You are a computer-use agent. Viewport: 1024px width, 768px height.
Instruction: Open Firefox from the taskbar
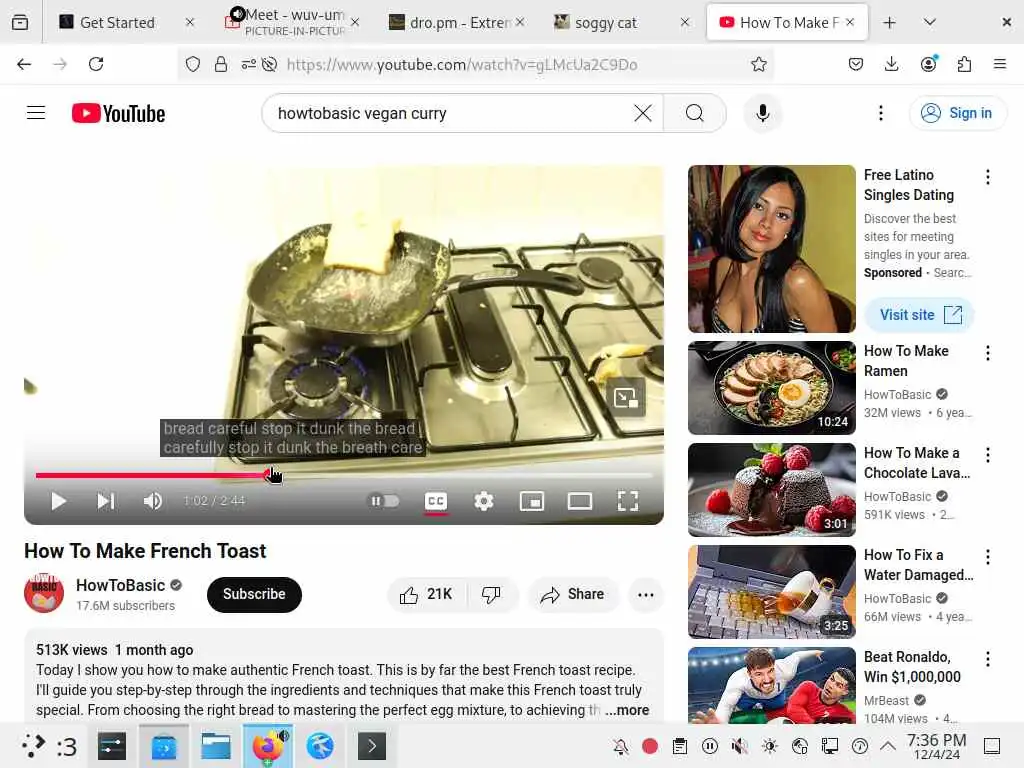click(x=268, y=746)
